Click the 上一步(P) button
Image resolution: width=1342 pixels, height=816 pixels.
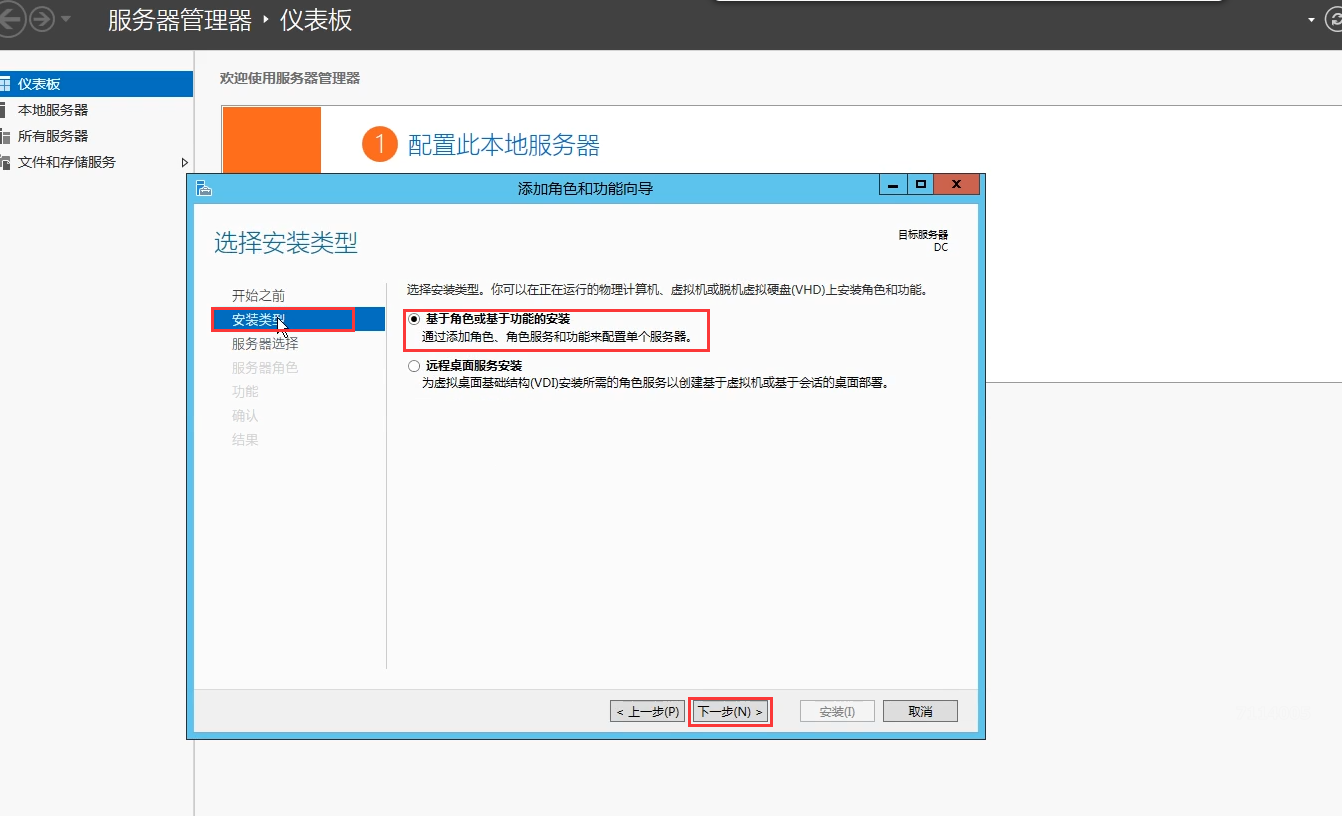point(648,711)
